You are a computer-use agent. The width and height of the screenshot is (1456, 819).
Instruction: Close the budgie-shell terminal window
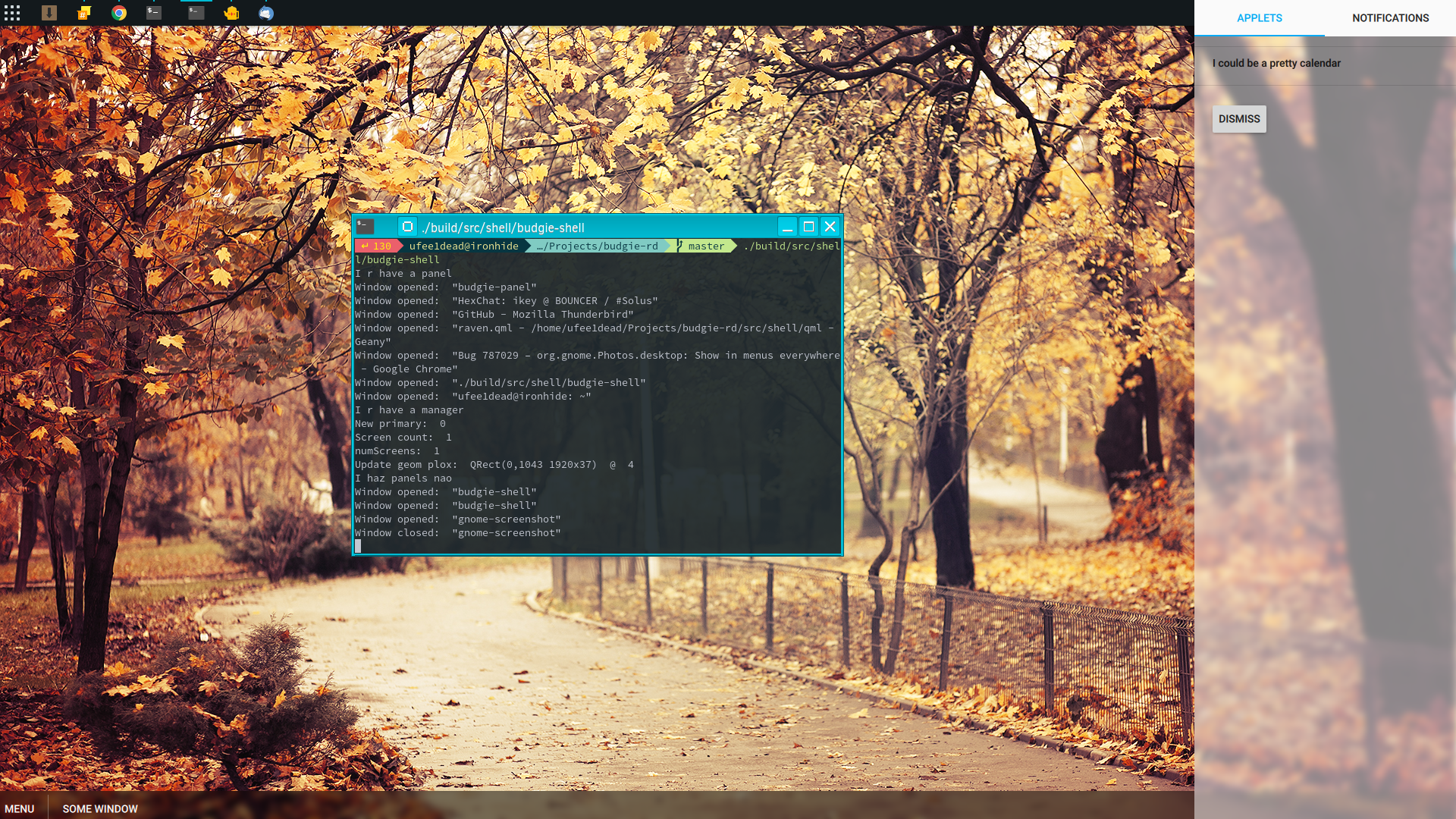coord(830,227)
